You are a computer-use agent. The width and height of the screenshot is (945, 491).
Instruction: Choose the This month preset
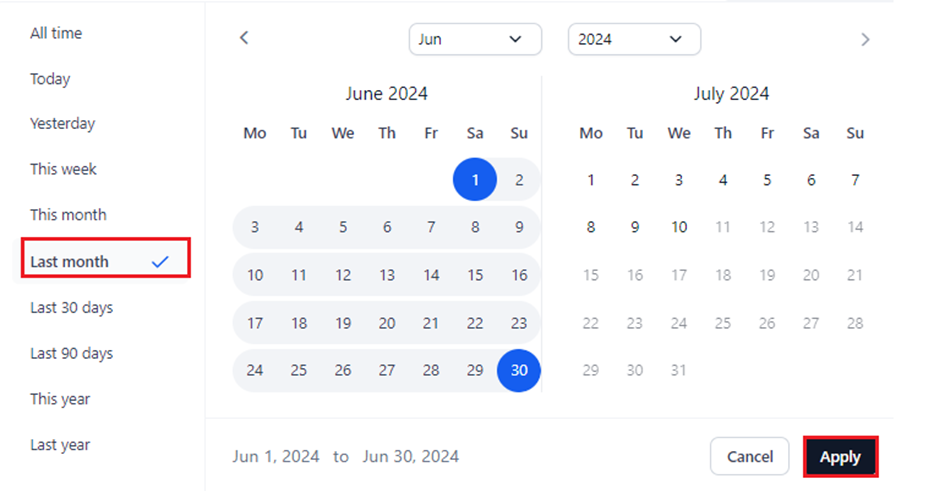68,215
